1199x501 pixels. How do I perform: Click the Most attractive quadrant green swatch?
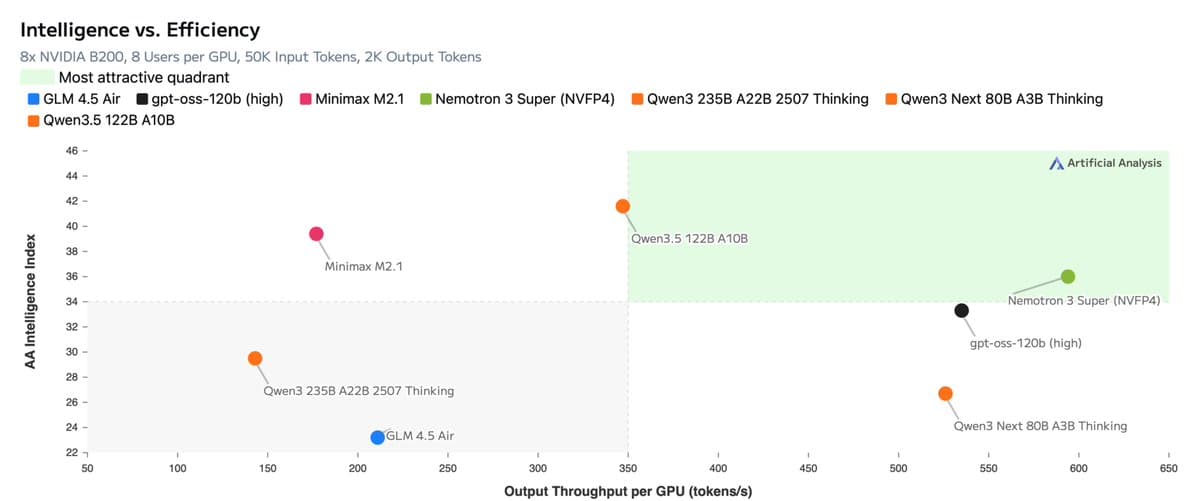pyautogui.click(x=37, y=77)
